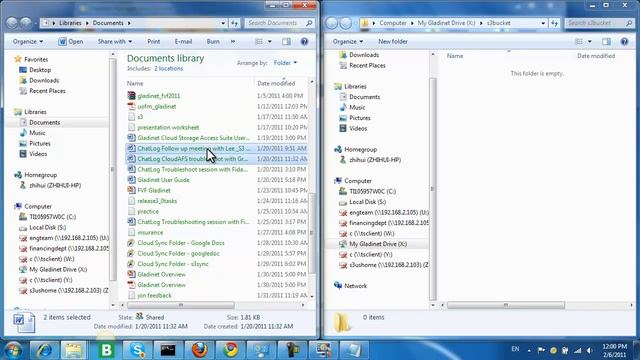Screen dimensions: 640x360
Task: Click Open button in toolbar
Action: [71, 42]
